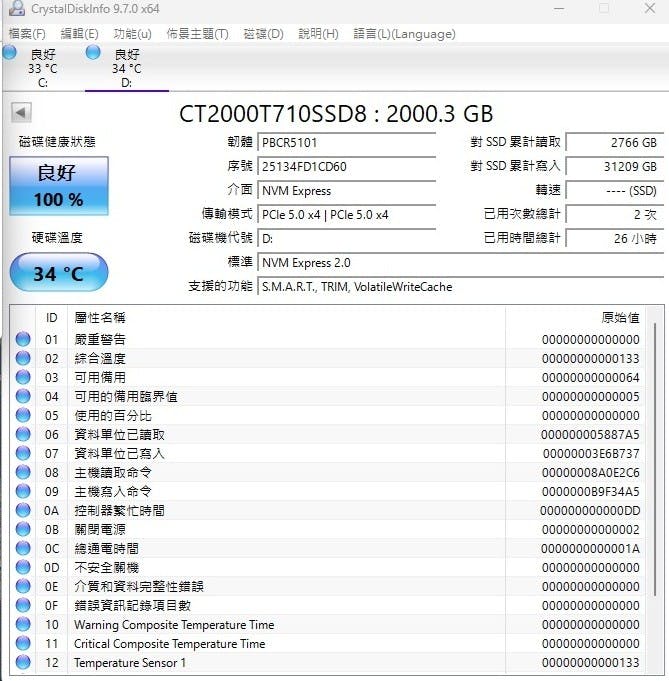Click the standard field NVM Express 2.0
The image size is (669, 681).
(460, 263)
